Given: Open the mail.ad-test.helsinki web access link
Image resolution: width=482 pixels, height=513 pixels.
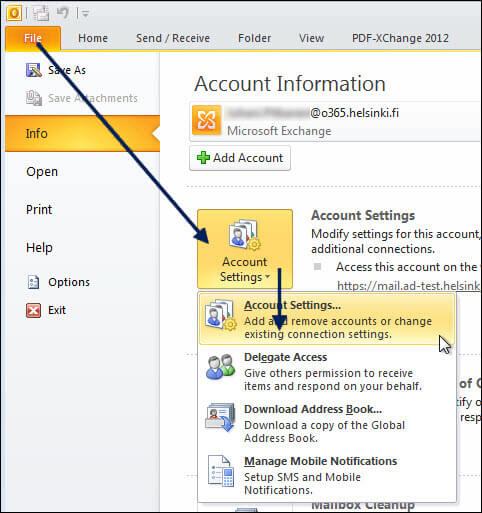Looking at the screenshot, I should coord(409,286).
